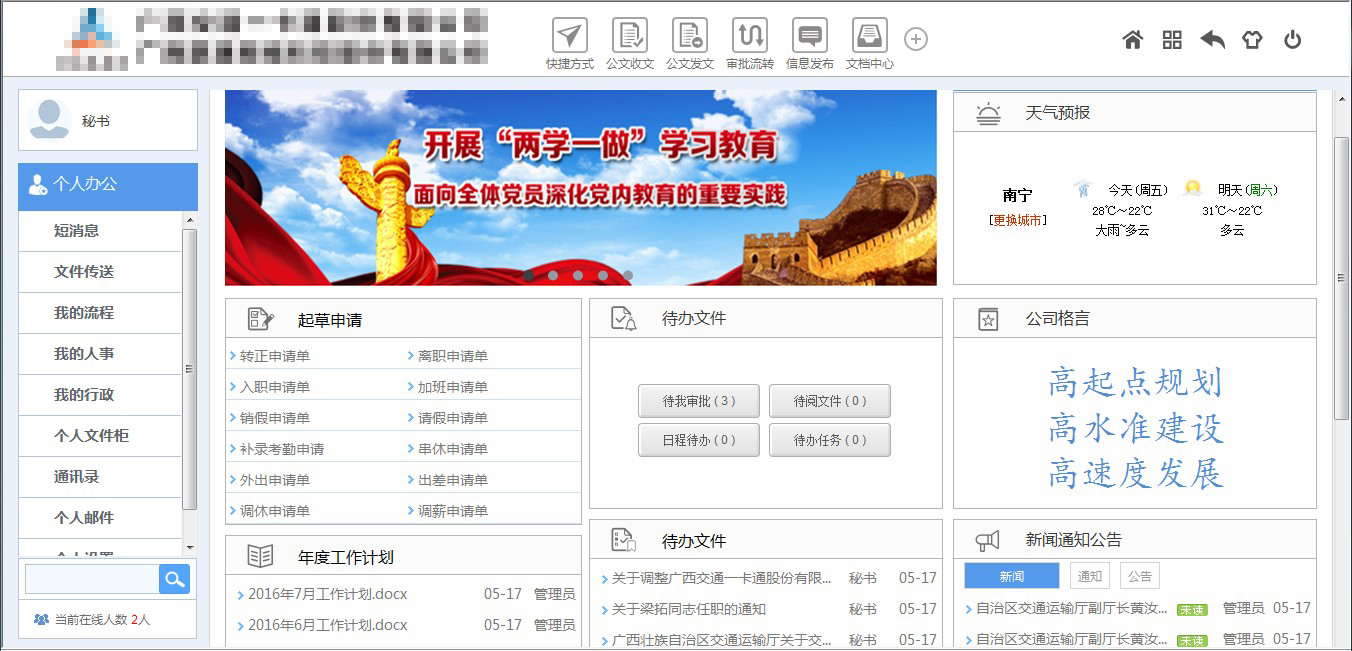
Task: Switch to the 通知 news tab
Action: click(x=1089, y=576)
